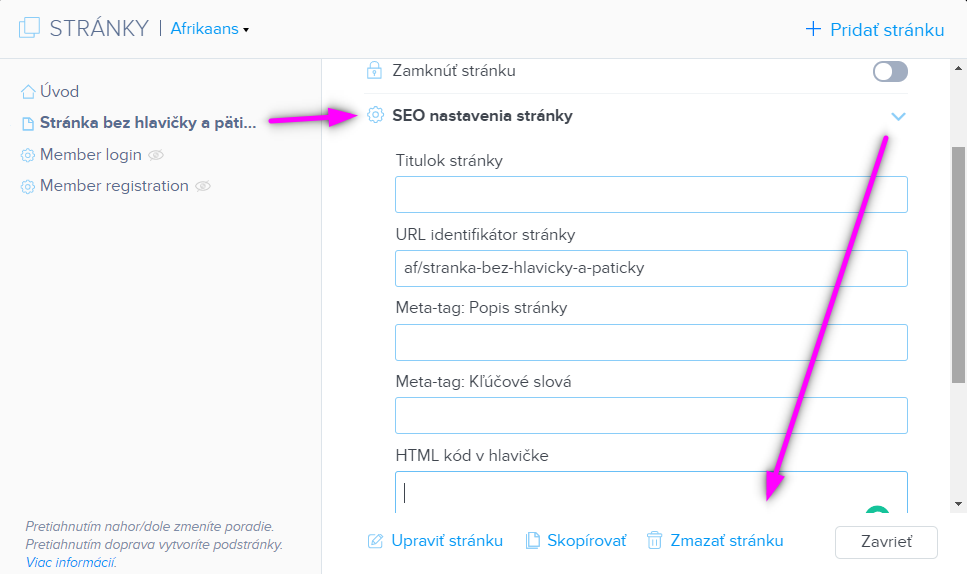Screen dimensions: 967x574
Task: Collapse the SEO nastavenia stránky chevron
Action: [x=899, y=116]
